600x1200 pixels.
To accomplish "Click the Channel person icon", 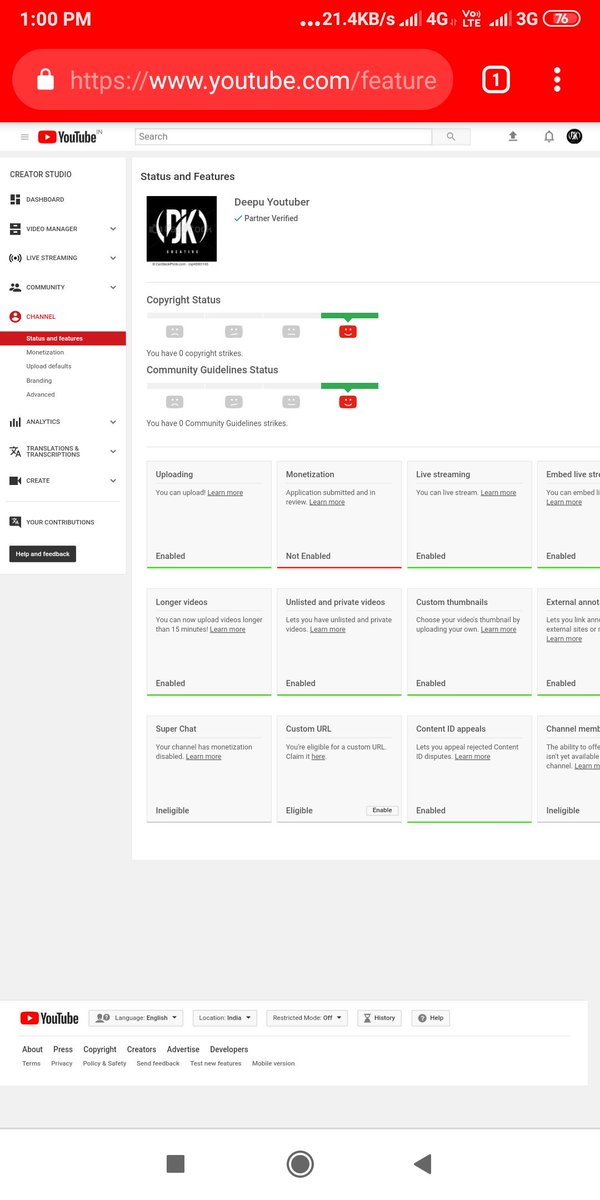I will point(15,317).
